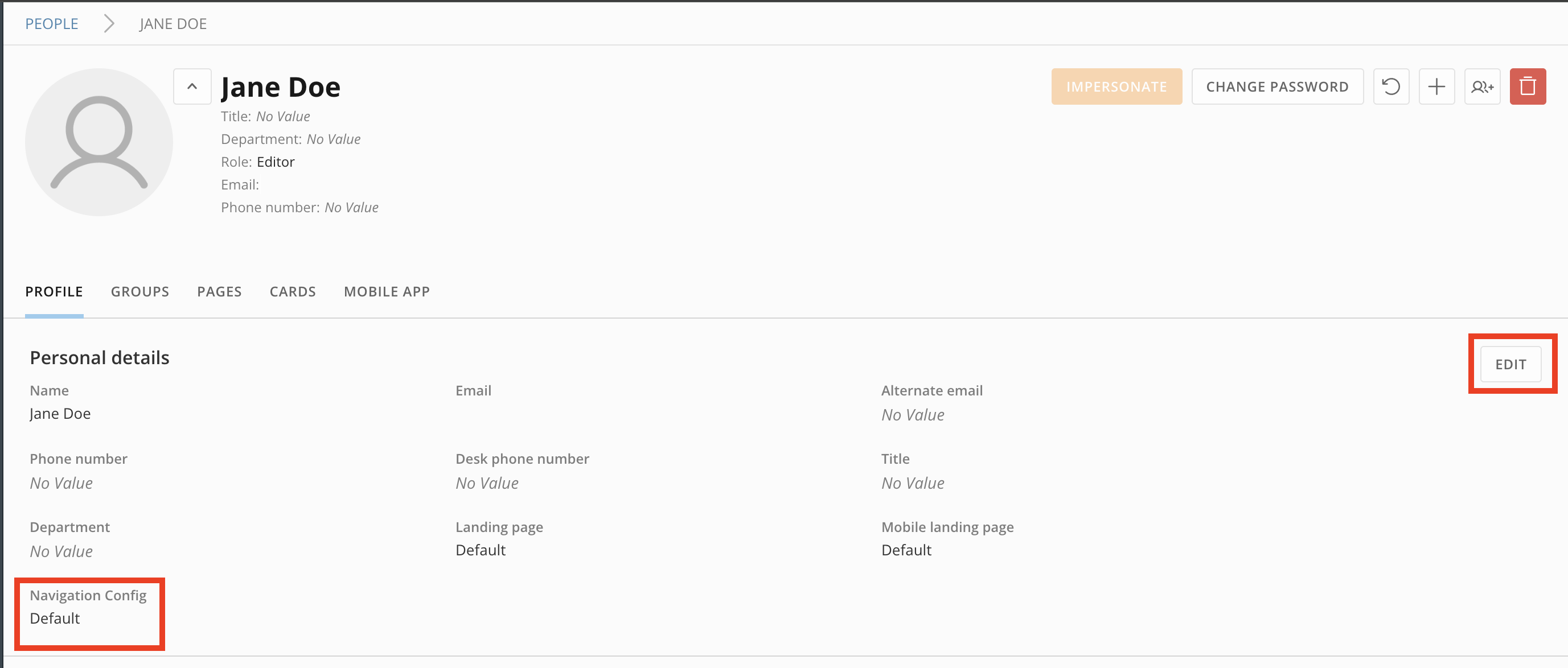Click the add user to group icon

coord(1482,86)
